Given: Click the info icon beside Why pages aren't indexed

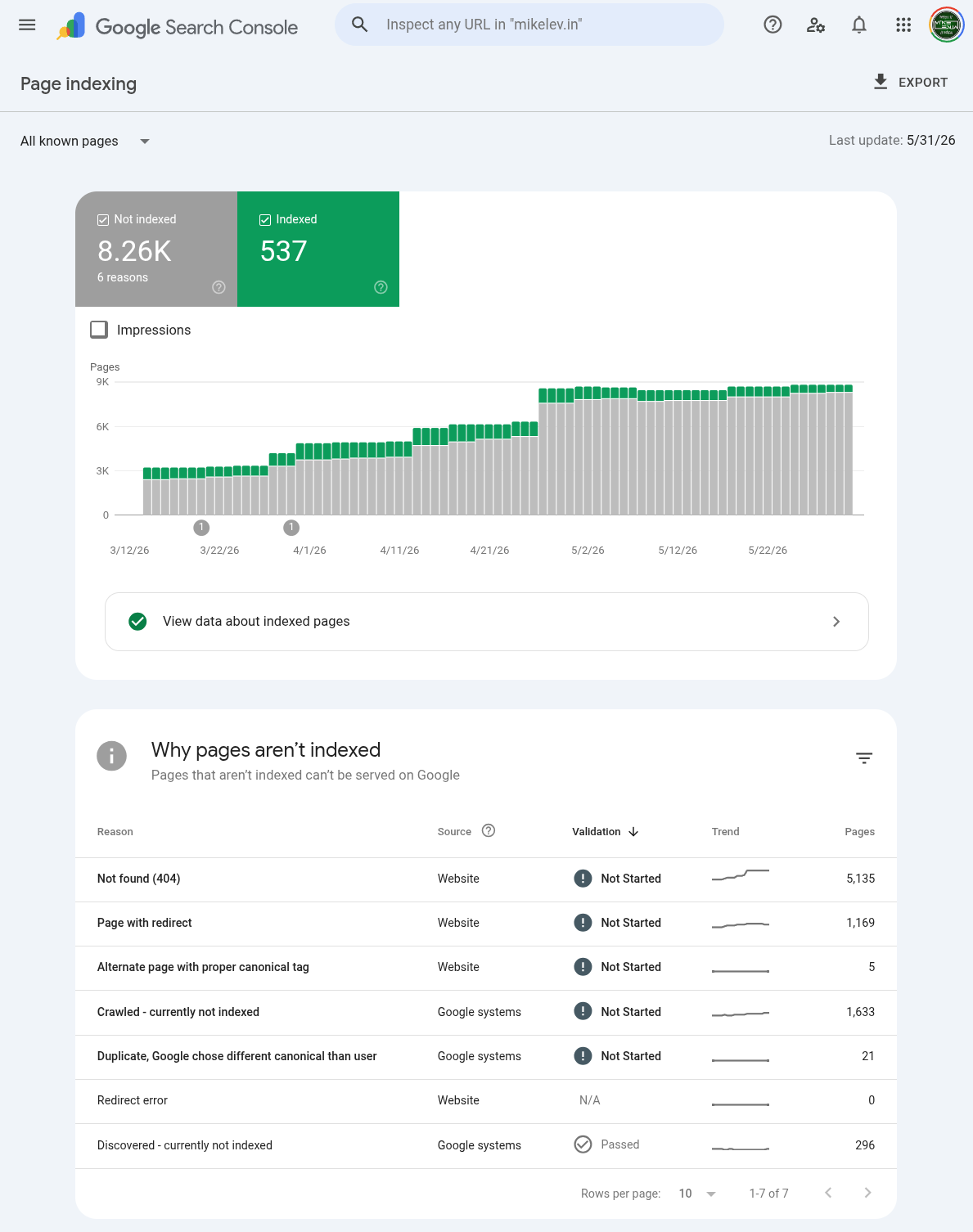Looking at the screenshot, I should 111,756.
